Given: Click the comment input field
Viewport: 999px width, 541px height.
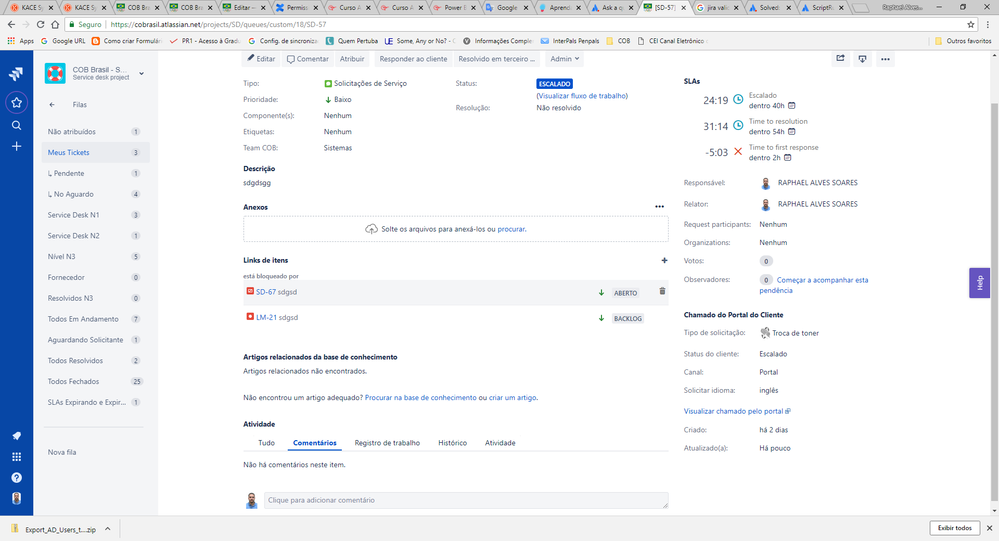Looking at the screenshot, I should tap(466, 500).
